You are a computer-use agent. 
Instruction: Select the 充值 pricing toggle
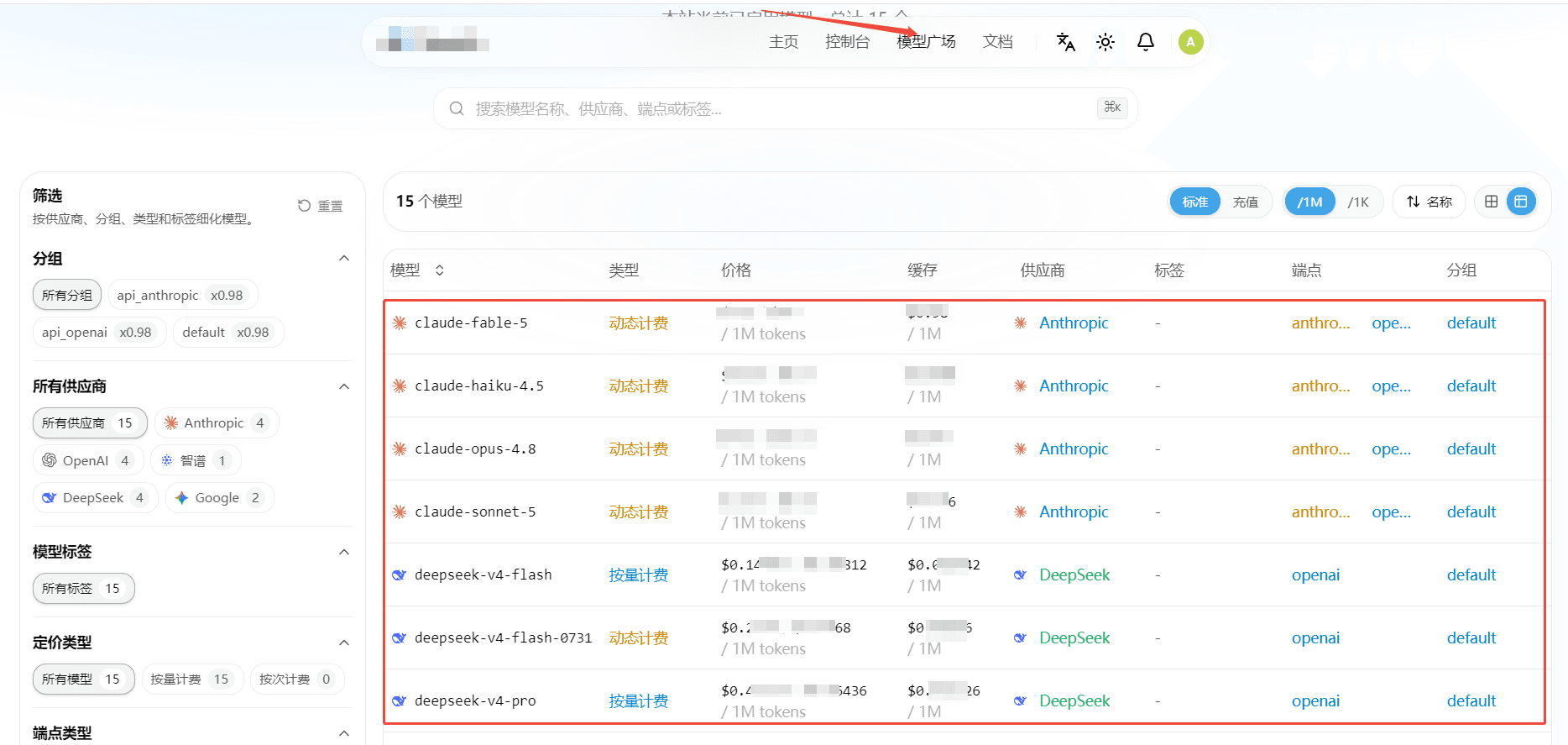coord(1245,202)
